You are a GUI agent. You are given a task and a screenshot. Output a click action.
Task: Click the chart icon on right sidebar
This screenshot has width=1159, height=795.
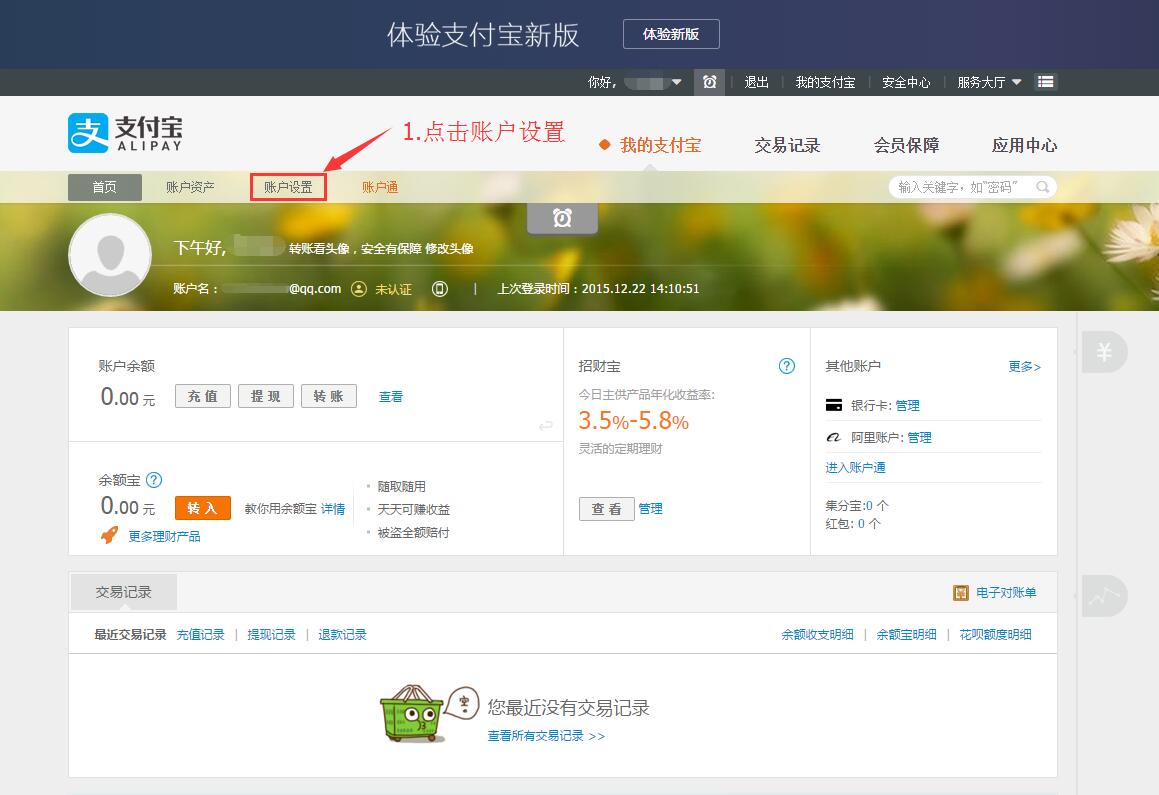pos(1104,596)
